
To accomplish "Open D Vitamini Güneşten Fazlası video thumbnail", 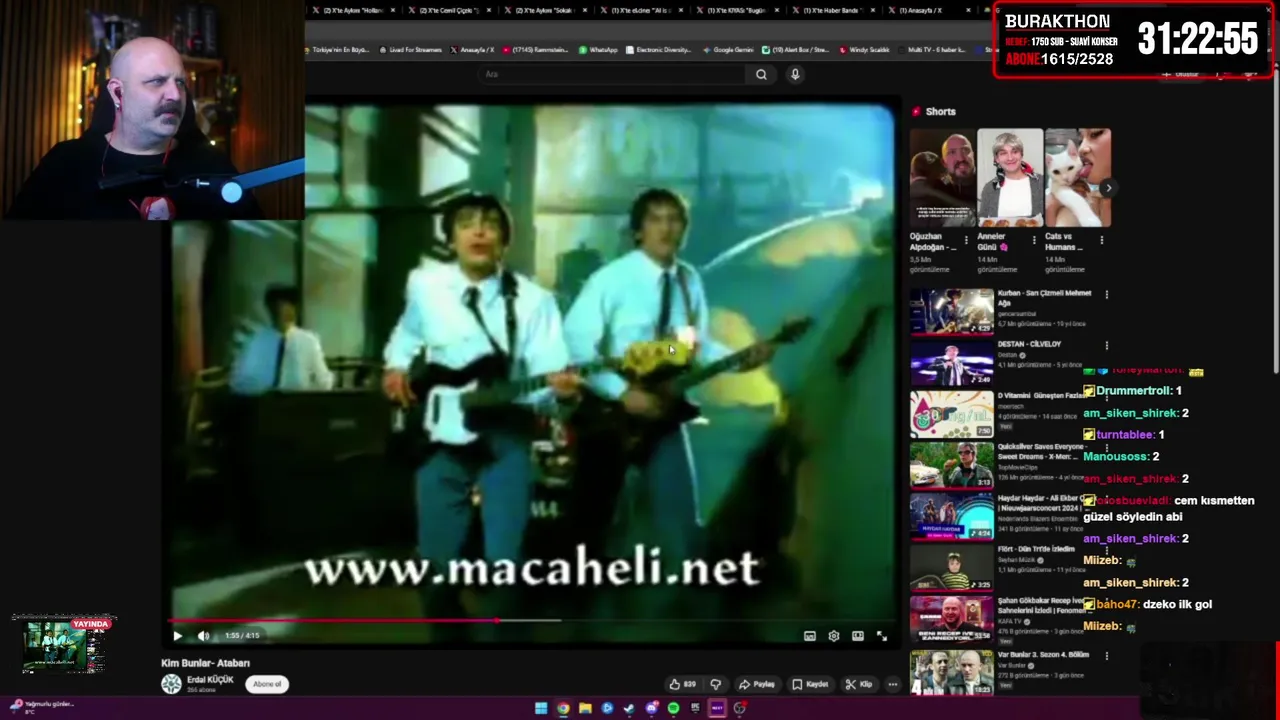I will point(952,414).
